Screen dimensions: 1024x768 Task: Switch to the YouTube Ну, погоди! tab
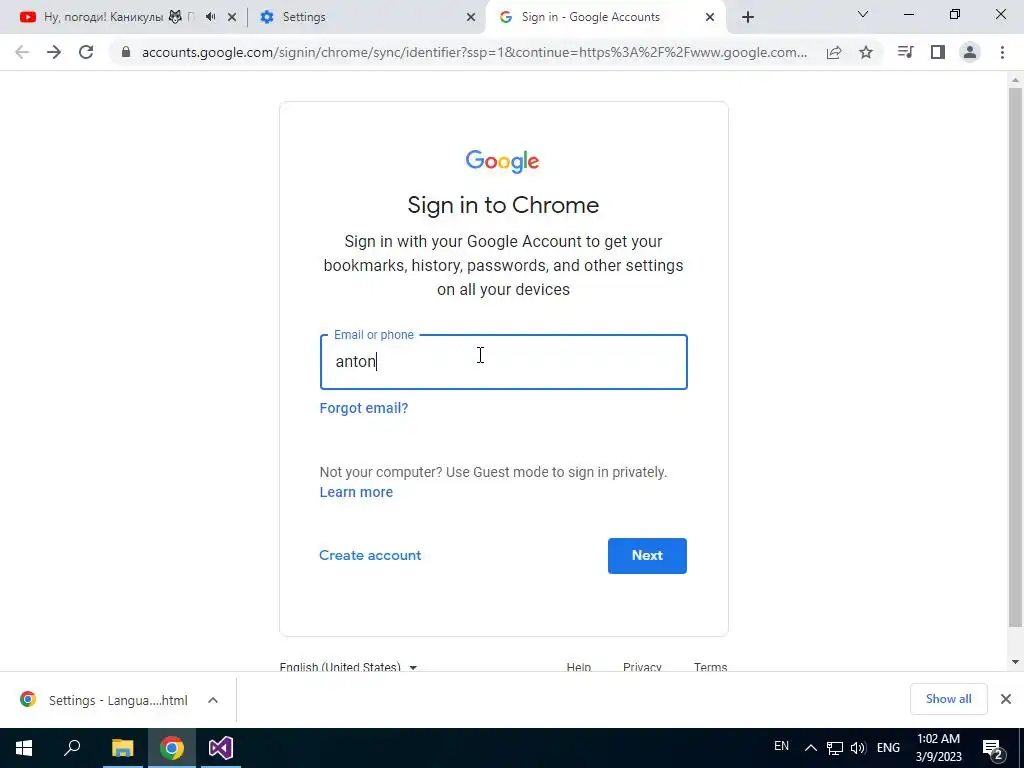[118, 17]
